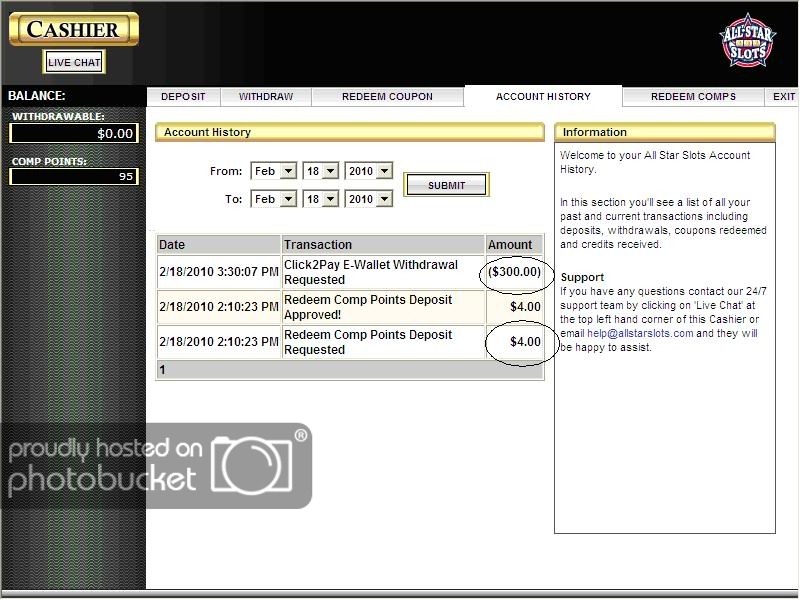This screenshot has width=800, height=600.
Task: Open the Live Chat support button
Action: click(x=74, y=62)
